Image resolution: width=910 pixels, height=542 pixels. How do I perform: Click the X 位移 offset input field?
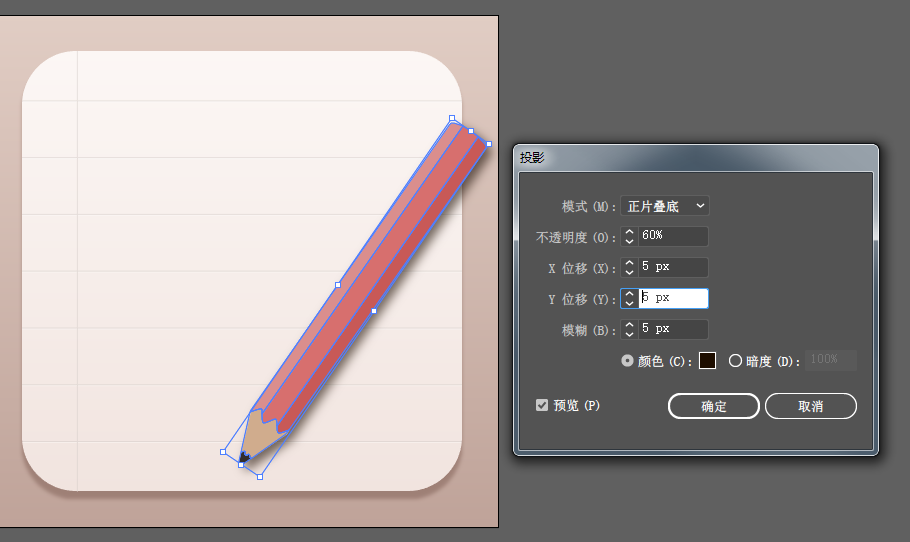click(x=673, y=267)
